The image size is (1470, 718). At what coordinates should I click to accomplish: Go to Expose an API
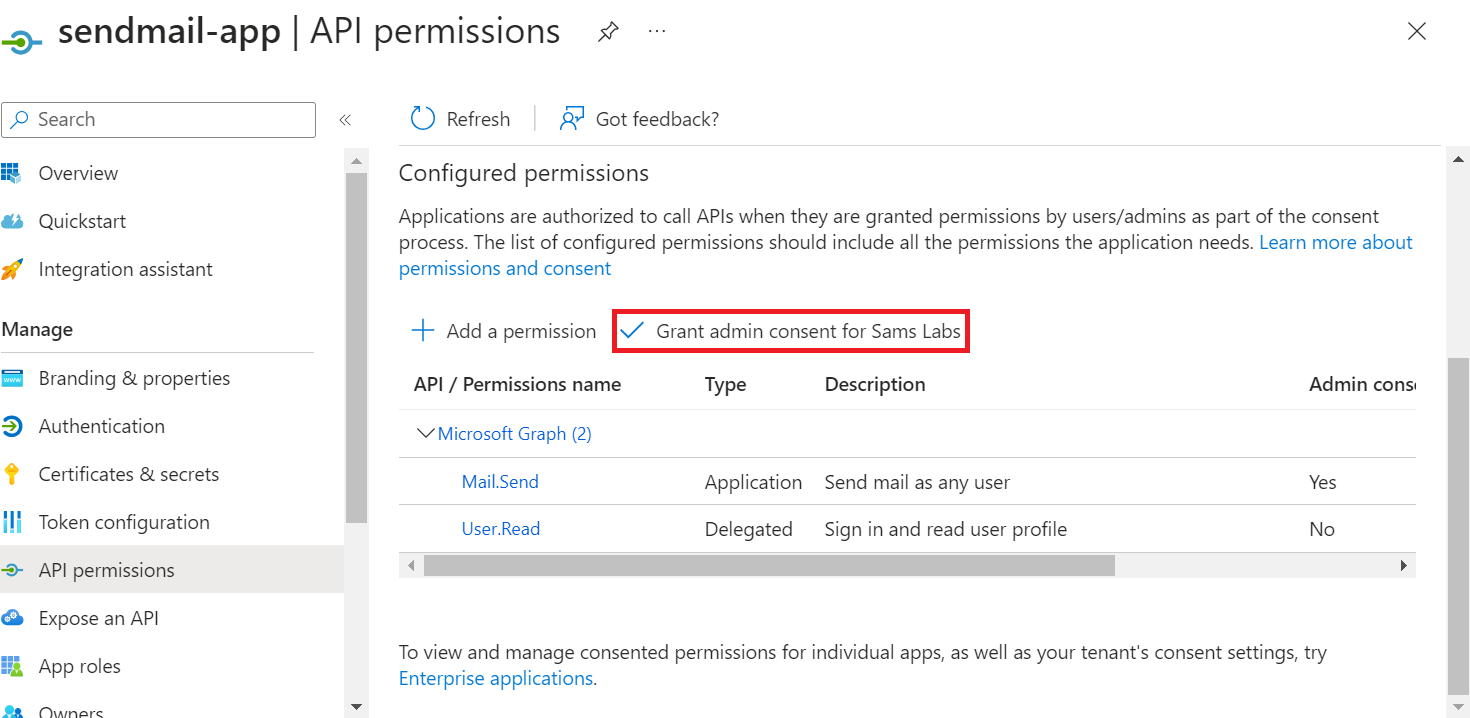click(x=98, y=618)
